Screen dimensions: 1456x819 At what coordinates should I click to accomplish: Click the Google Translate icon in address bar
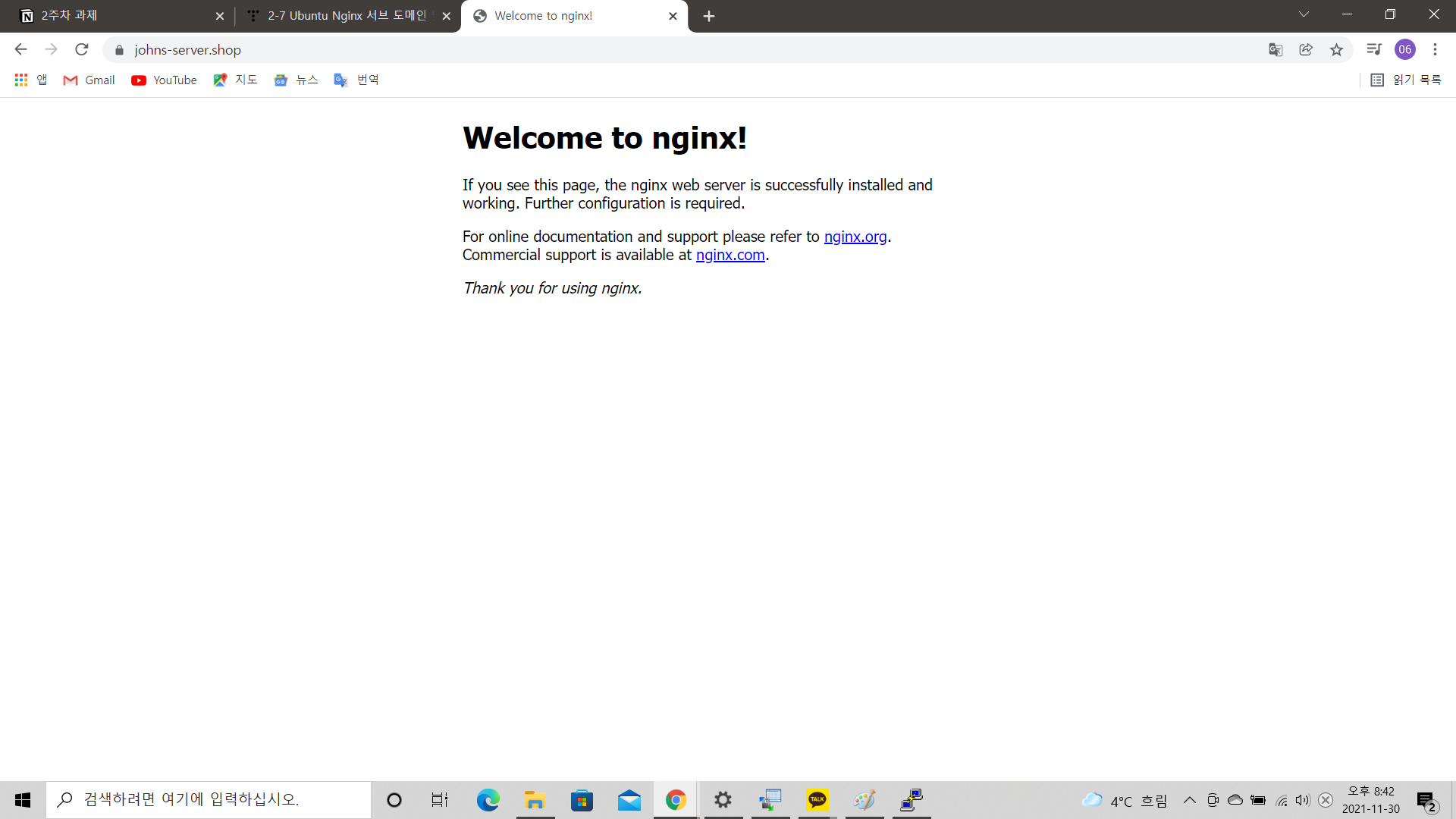[x=1276, y=49]
